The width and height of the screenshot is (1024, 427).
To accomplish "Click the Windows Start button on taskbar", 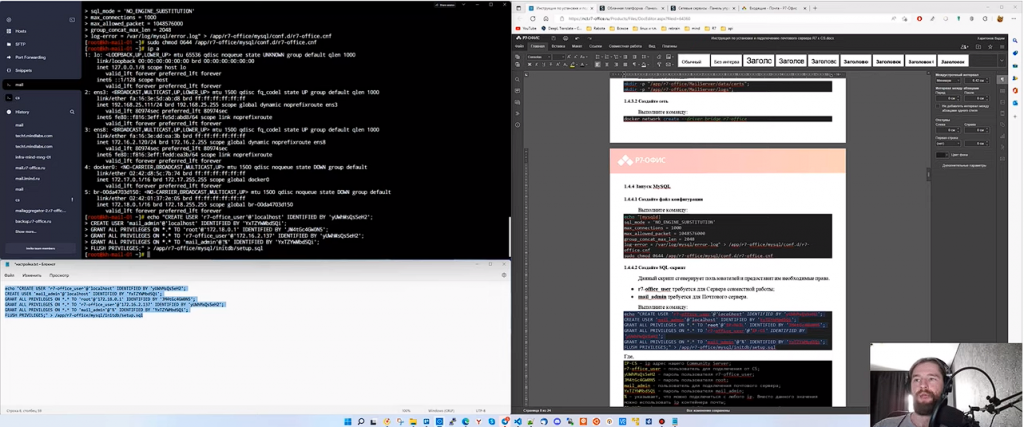I will click(x=347, y=421).
